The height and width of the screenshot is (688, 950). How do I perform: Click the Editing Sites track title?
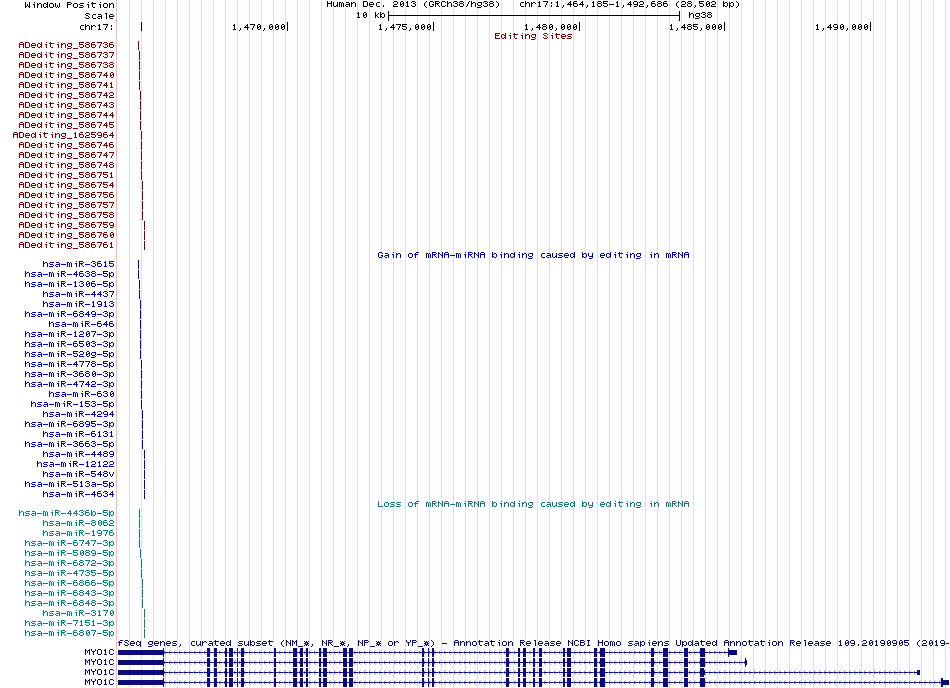coord(533,36)
